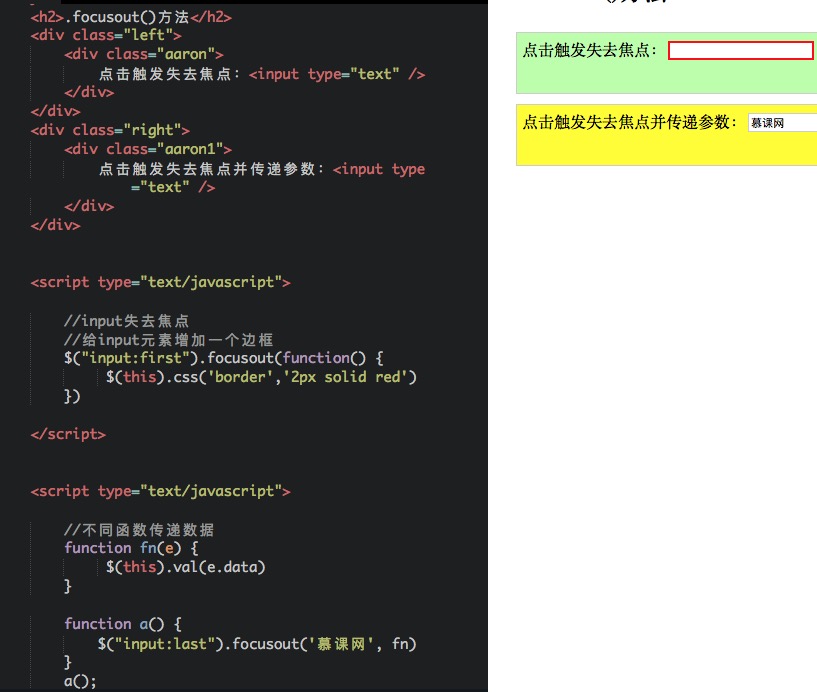Image resolution: width=817 pixels, height=692 pixels.
Task: Click the input containing 慕课网
Action: pos(783,123)
